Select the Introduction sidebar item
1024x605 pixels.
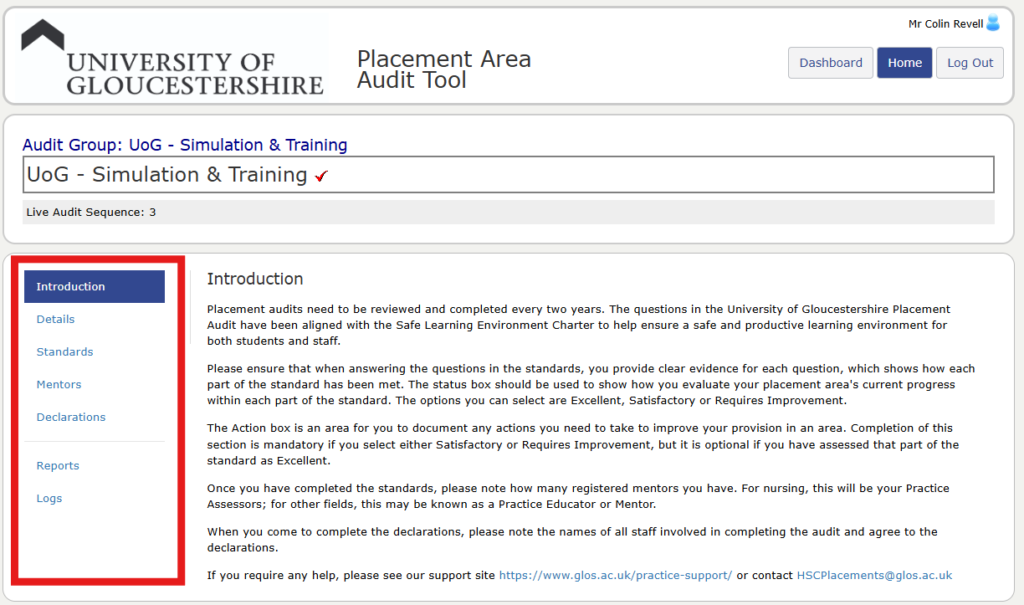point(95,286)
